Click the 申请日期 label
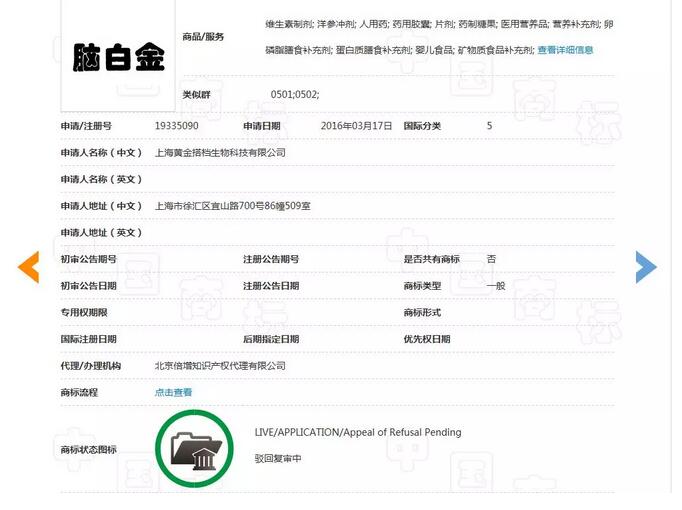The height and width of the screenshot is (510, 682). pyautogui.click(x=261, y=126)
